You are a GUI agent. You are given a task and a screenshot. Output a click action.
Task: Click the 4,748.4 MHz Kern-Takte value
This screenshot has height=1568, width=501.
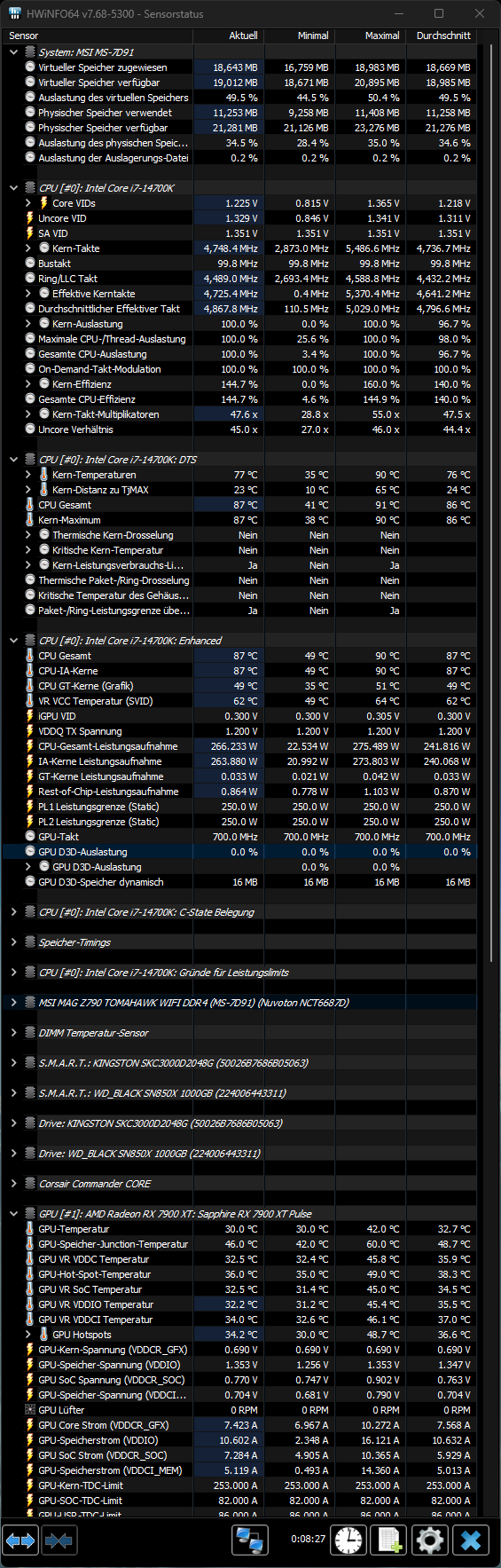click(231, 248)
